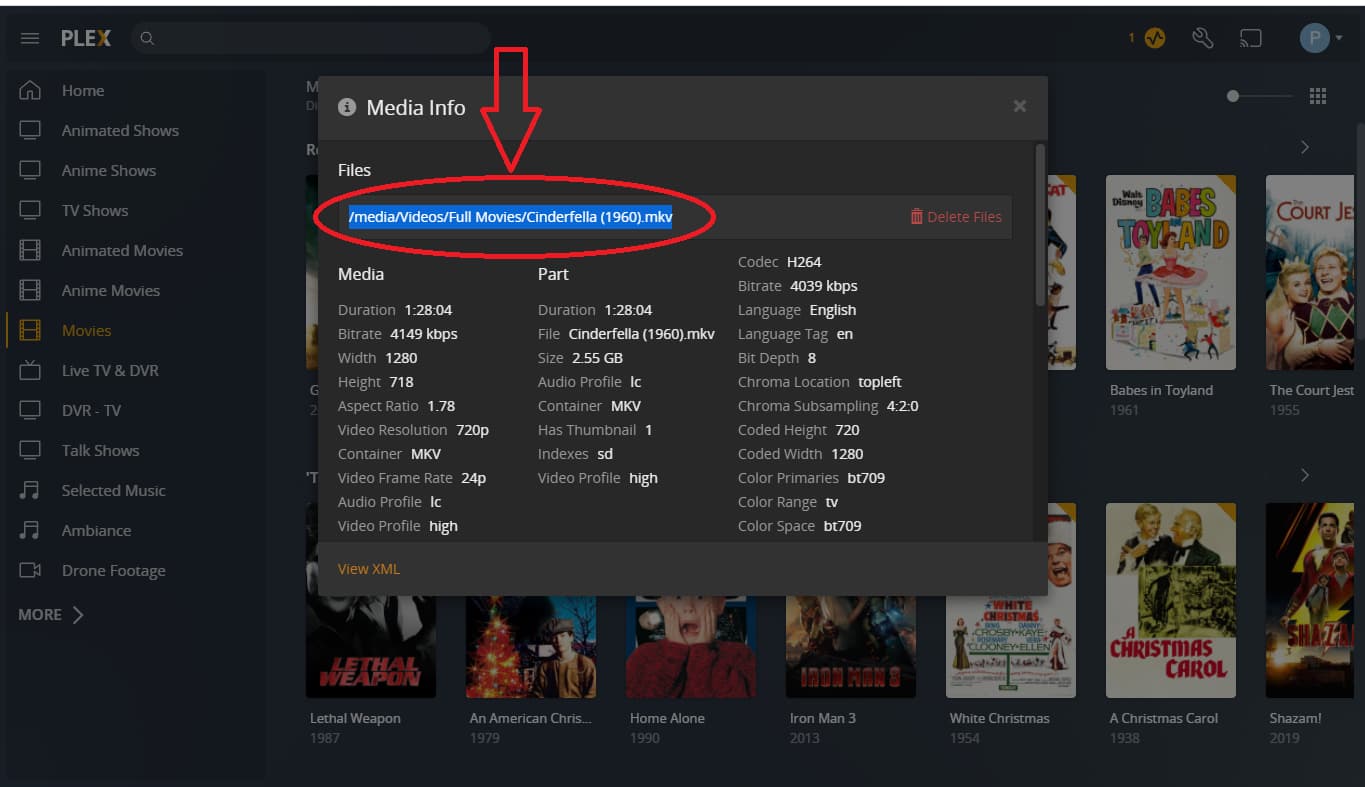Image resolution: width=1365 pixels, height=787 pixels.
Task: Click the search magnifier icon
Action: tap(147, 39)
